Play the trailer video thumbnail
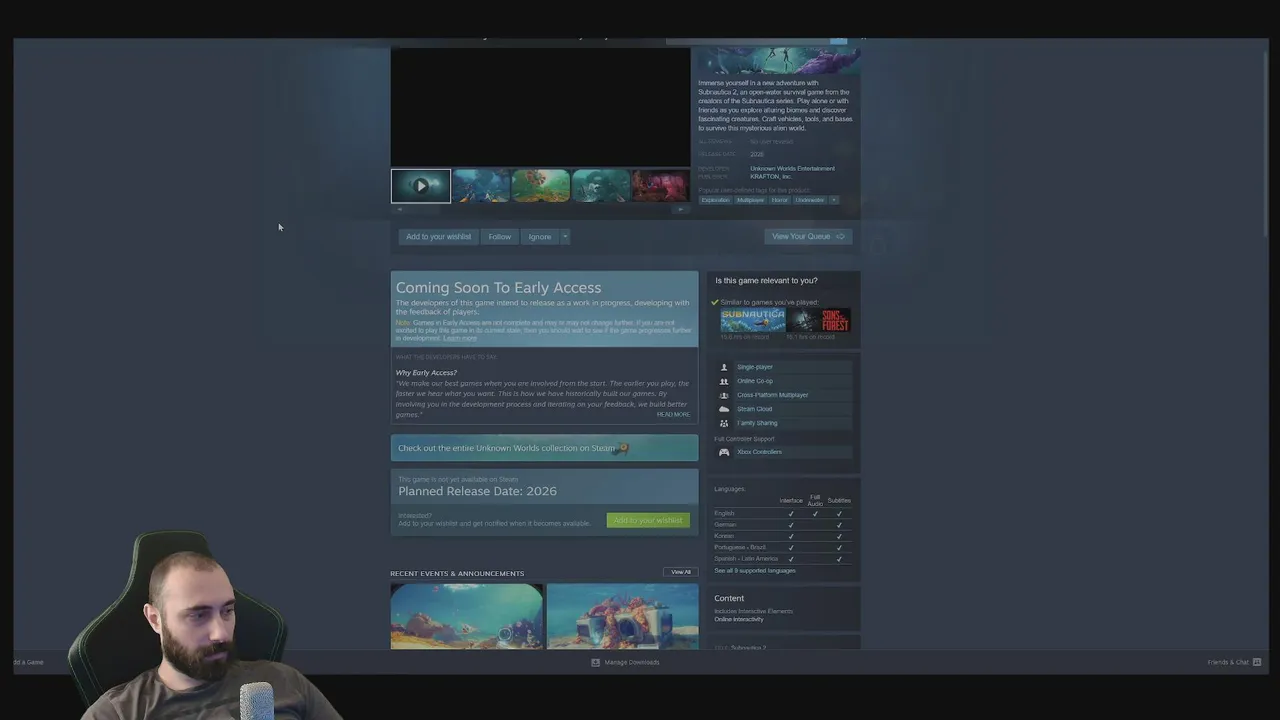1280x720 pixels. coord(421,186)
